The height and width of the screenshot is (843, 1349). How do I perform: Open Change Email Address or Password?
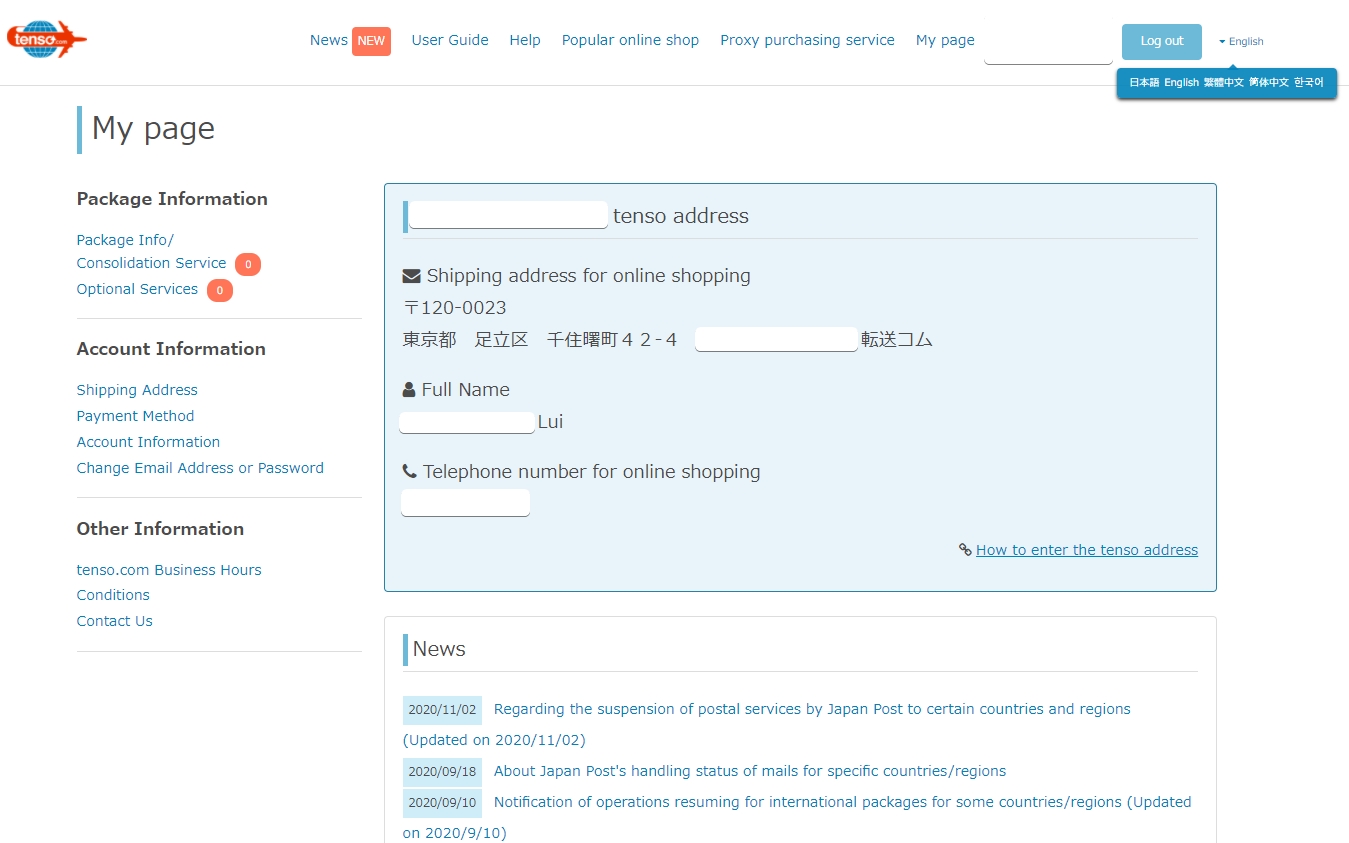(200, 468)
